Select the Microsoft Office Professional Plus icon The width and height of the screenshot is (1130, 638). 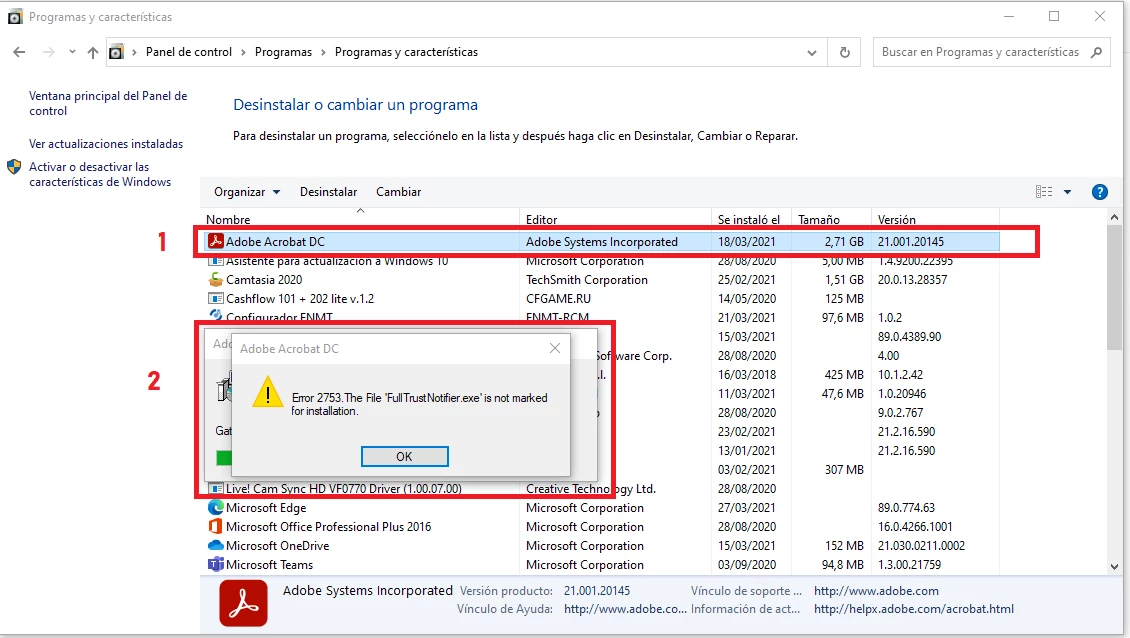coord(215,526)
